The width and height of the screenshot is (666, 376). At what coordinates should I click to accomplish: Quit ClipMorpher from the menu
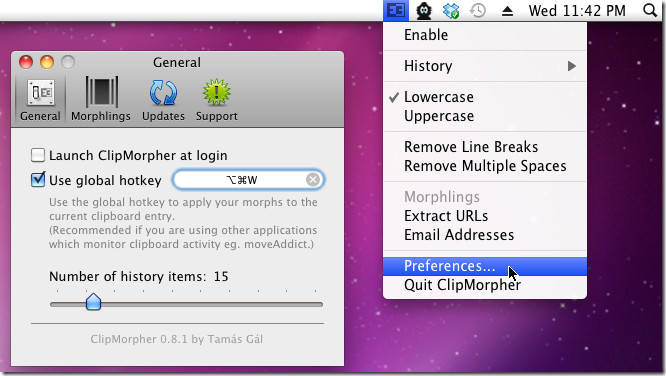click(x=485, y=285)
